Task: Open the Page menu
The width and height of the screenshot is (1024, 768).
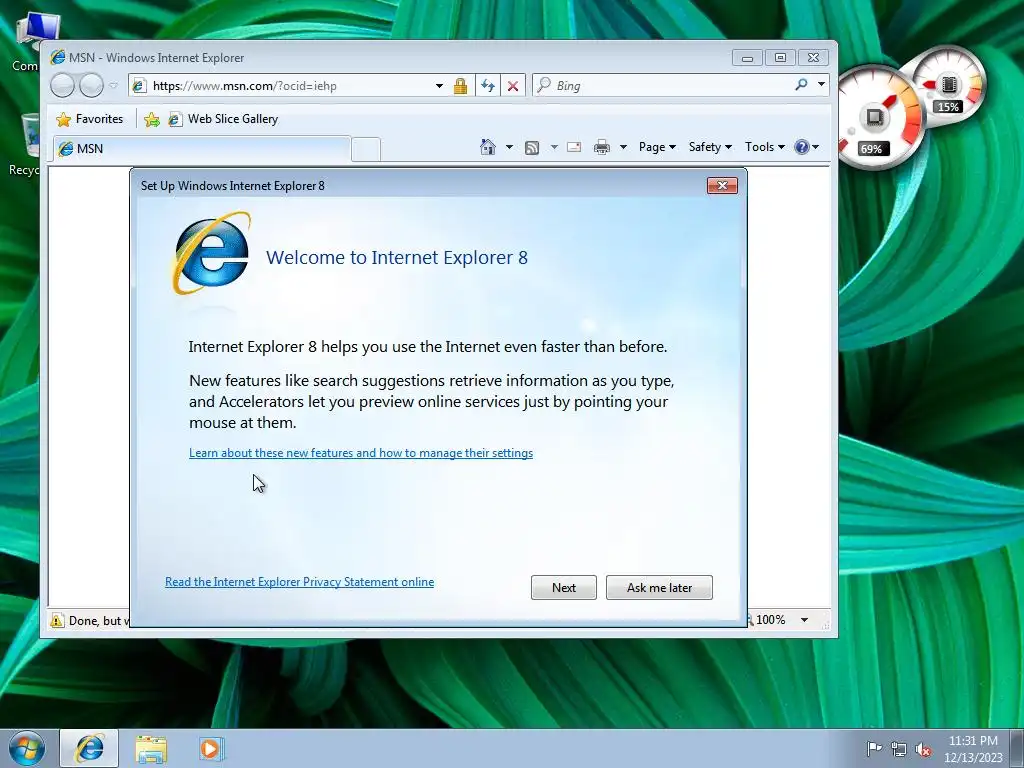Action: coord(657,147)
